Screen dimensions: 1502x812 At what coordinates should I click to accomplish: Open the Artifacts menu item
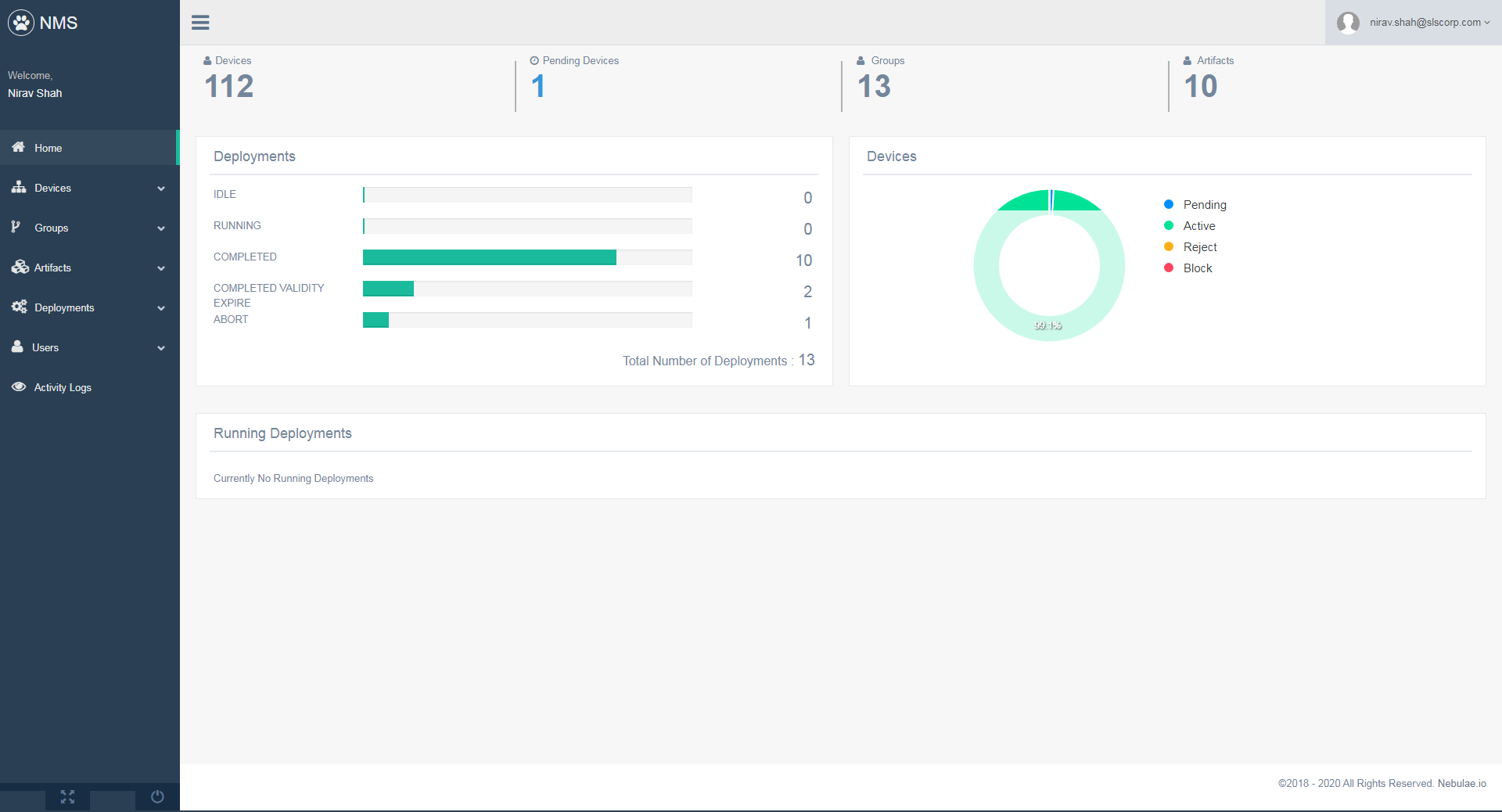point(89,268)
